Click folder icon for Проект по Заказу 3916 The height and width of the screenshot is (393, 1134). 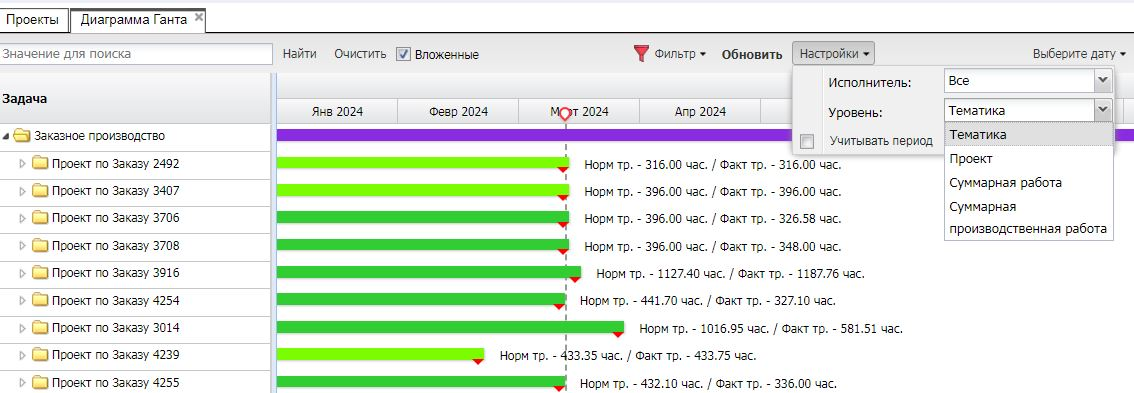[40, 273]
